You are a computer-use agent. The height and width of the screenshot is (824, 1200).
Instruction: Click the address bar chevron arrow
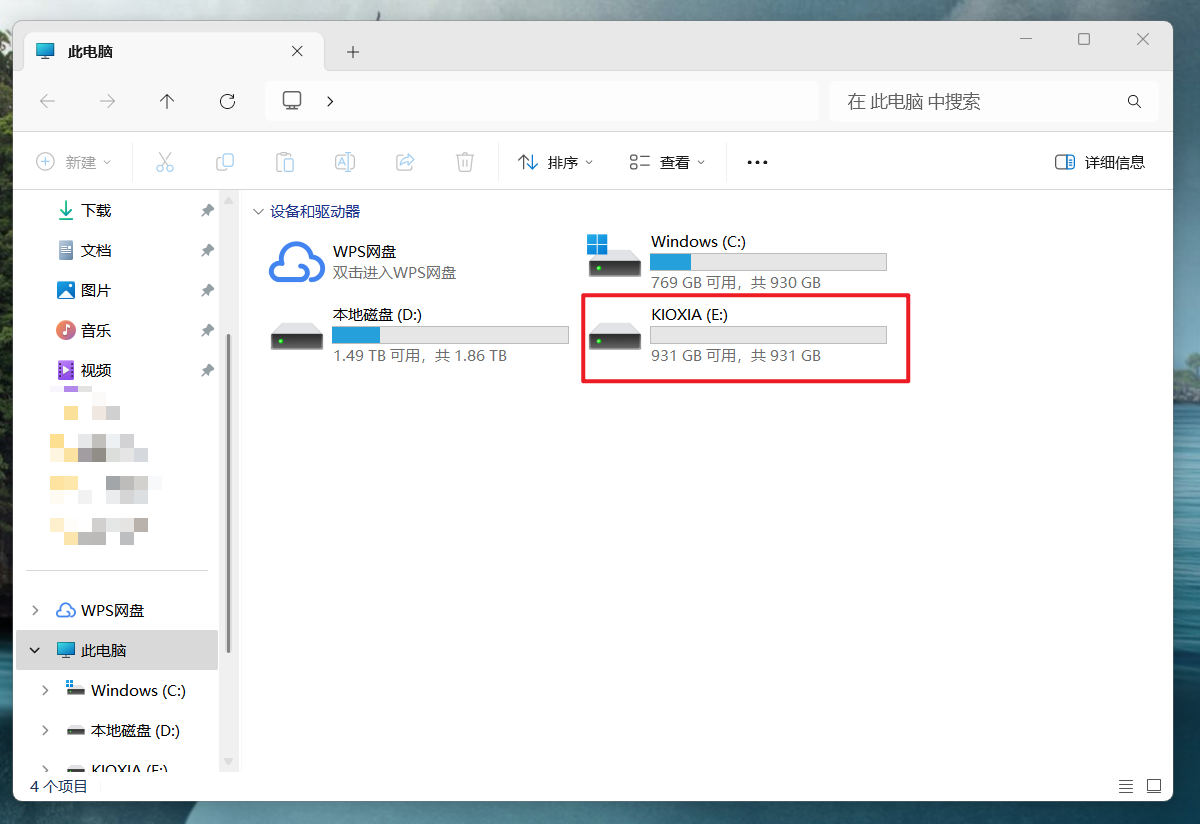(331, 101)
